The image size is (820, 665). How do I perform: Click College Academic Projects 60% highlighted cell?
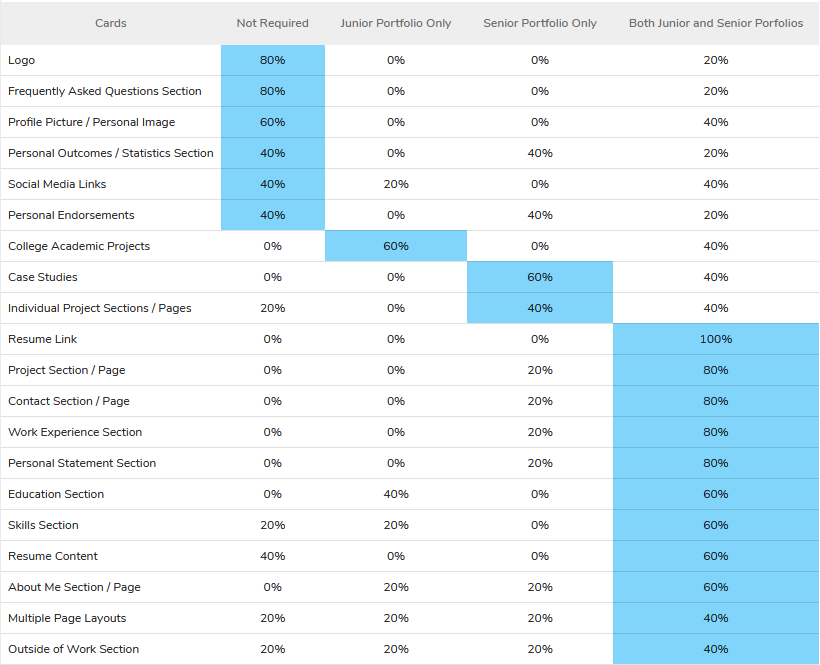click(x=396, y=246)
